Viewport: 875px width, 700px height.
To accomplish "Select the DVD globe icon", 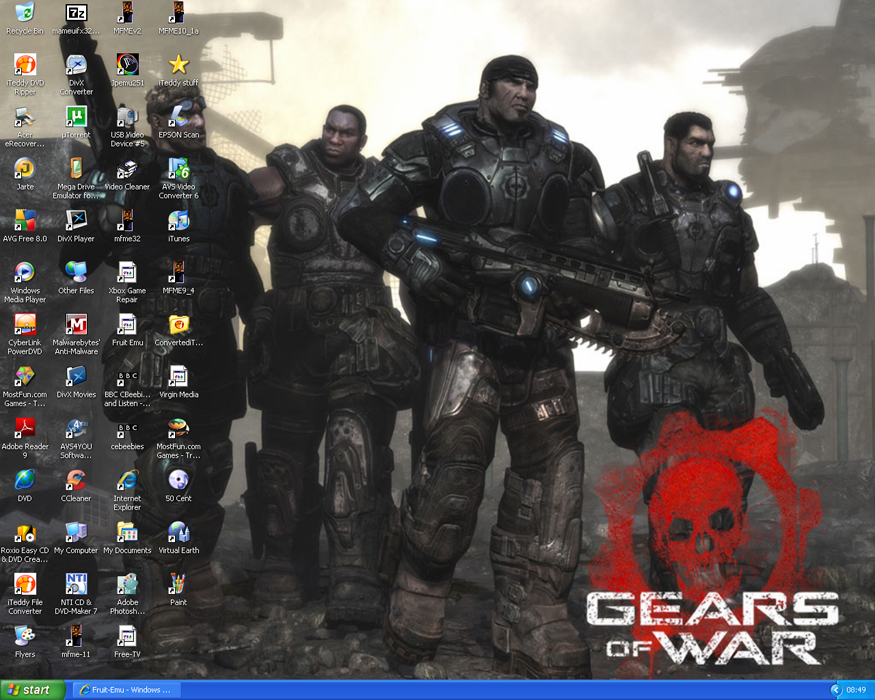I will pos(25,480).
